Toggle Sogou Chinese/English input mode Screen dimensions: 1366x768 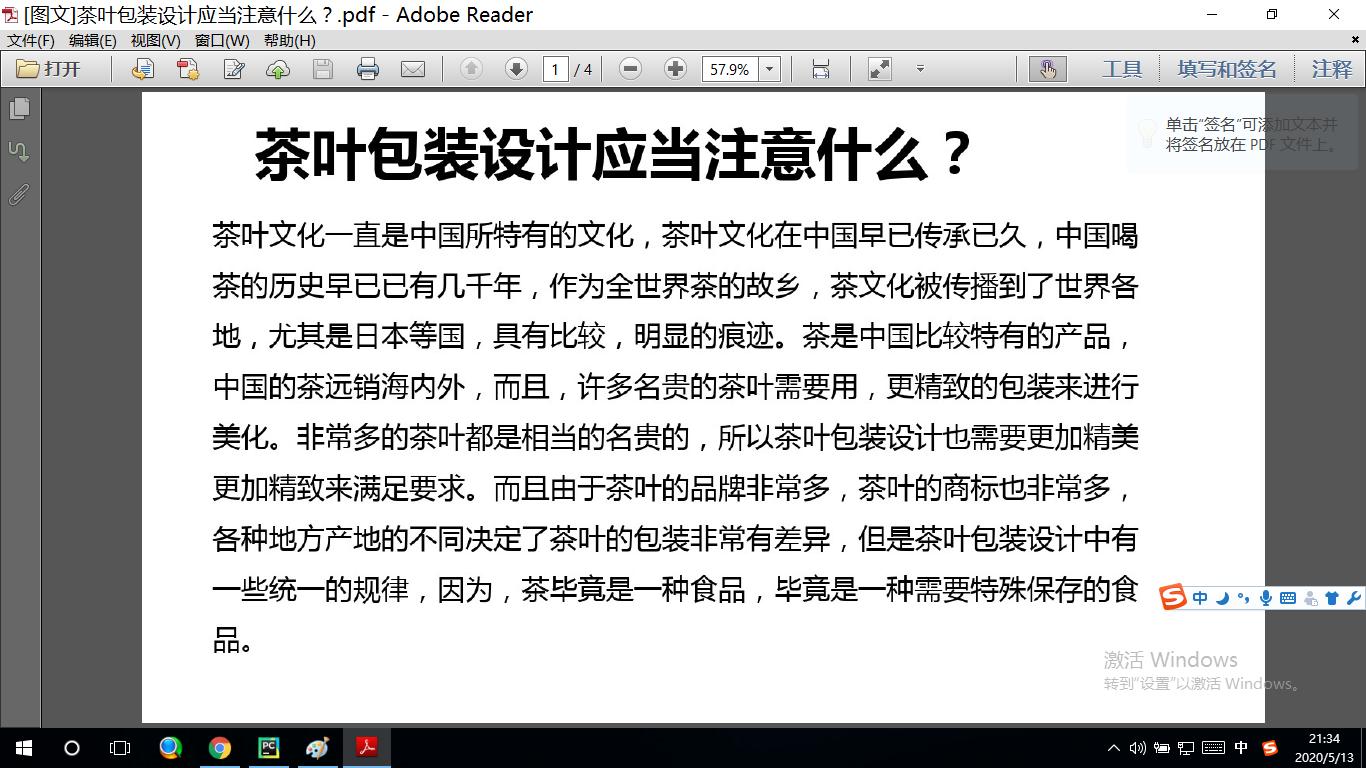coord(1199,597)
